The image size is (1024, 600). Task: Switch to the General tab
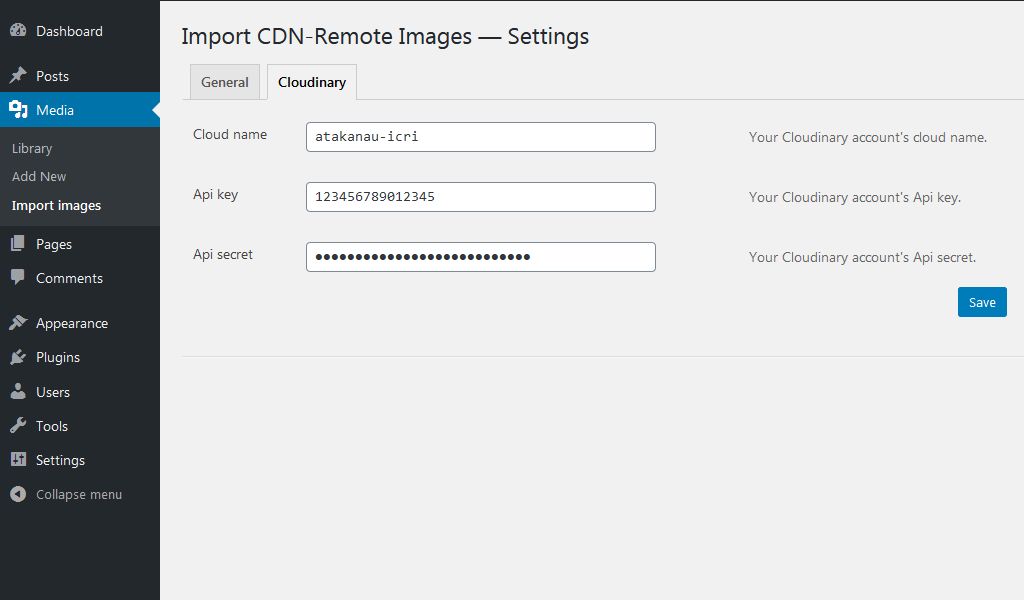225,82
